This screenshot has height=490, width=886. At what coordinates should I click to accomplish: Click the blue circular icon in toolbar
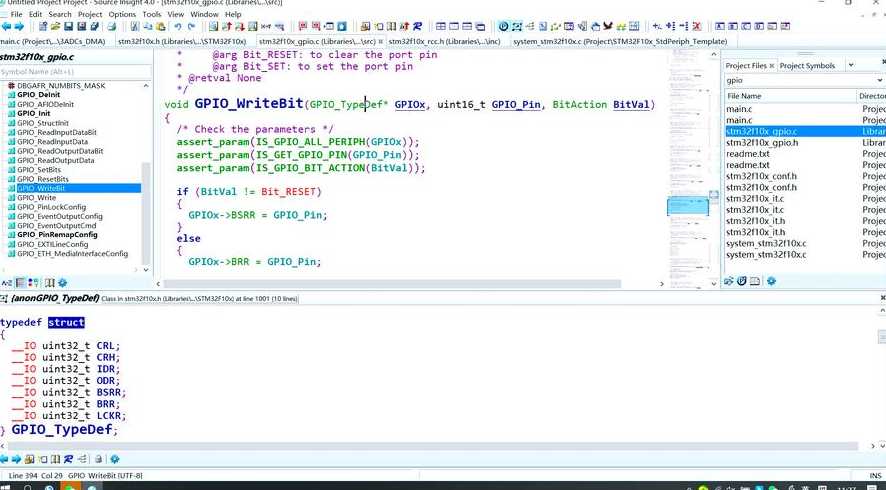[x=503, y=26]
